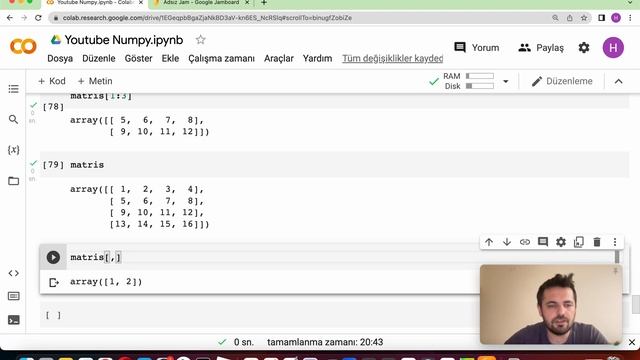Open the Göster menu
Screen dimensions: 640x360
pyautogui.click(x=138, y=58)
